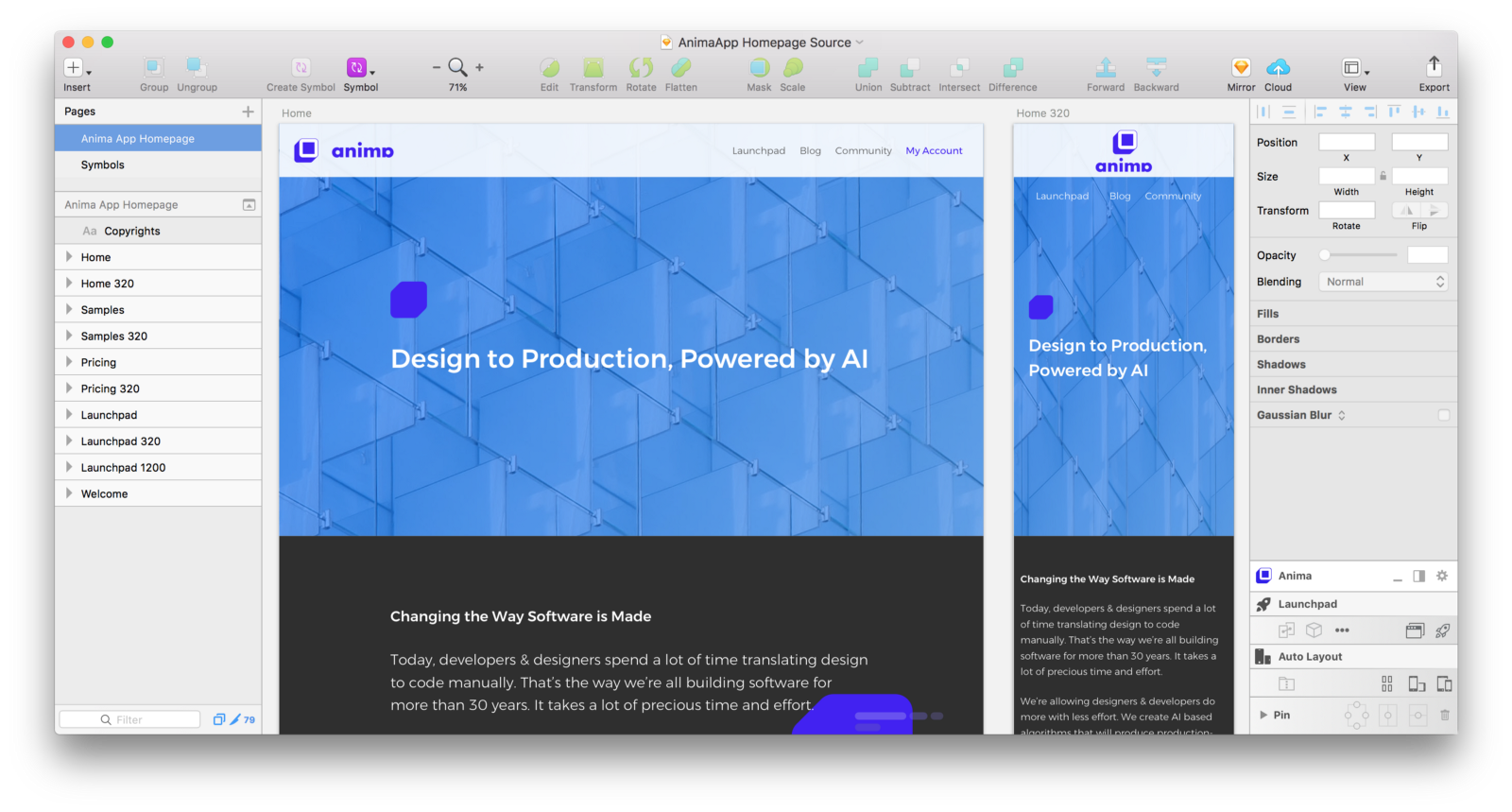The image size is (1512, 812).
Task: Select the Anima App Homepage page
Action: [138, 138]
